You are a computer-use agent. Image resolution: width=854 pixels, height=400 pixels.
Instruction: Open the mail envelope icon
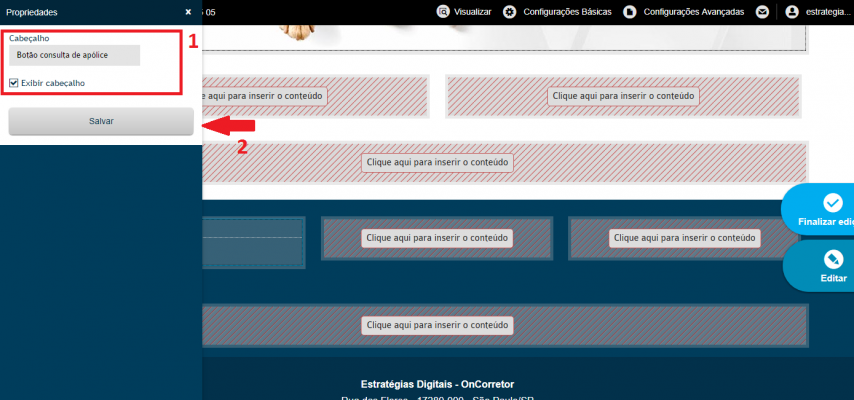[762, 11]
